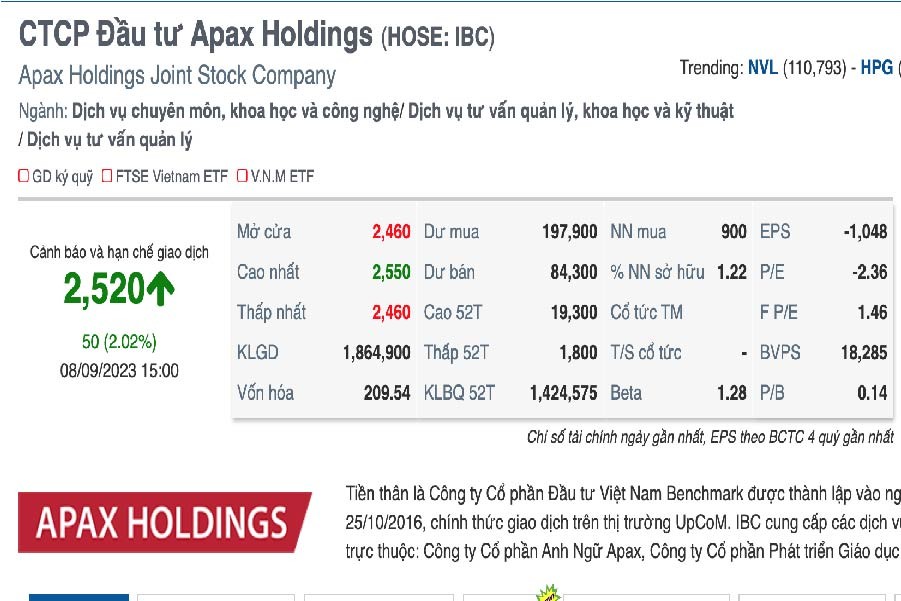Click the BVPS value 18,285
The height and width of the screenshot is (601, 901).
(x=865, y=353)
